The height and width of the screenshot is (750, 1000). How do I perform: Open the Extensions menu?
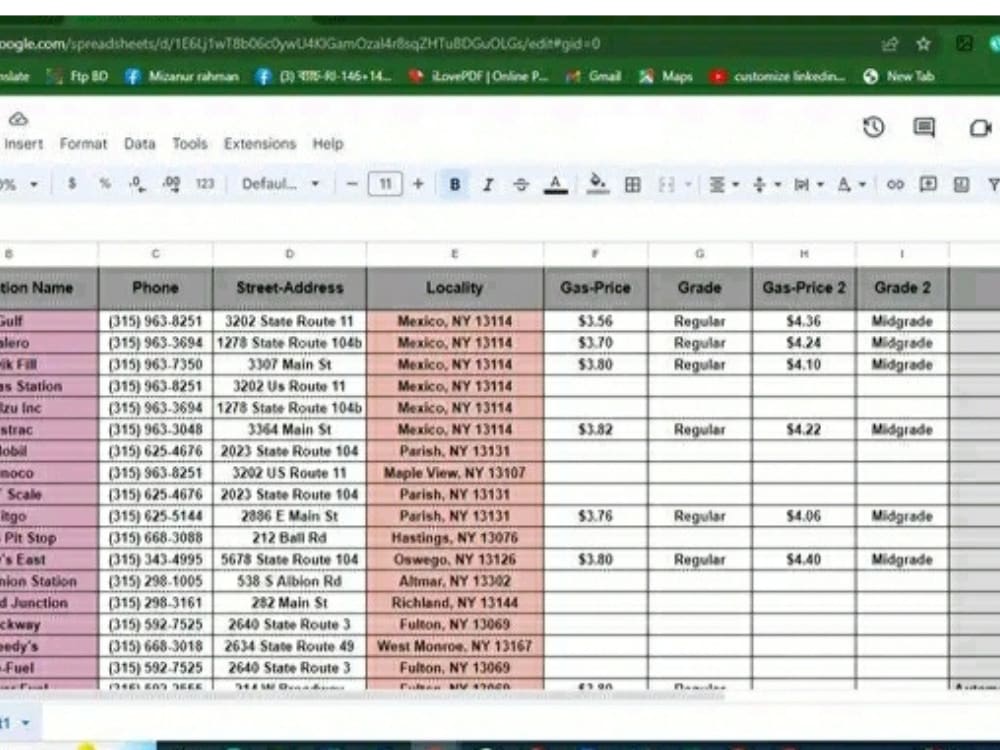(260, 143)
